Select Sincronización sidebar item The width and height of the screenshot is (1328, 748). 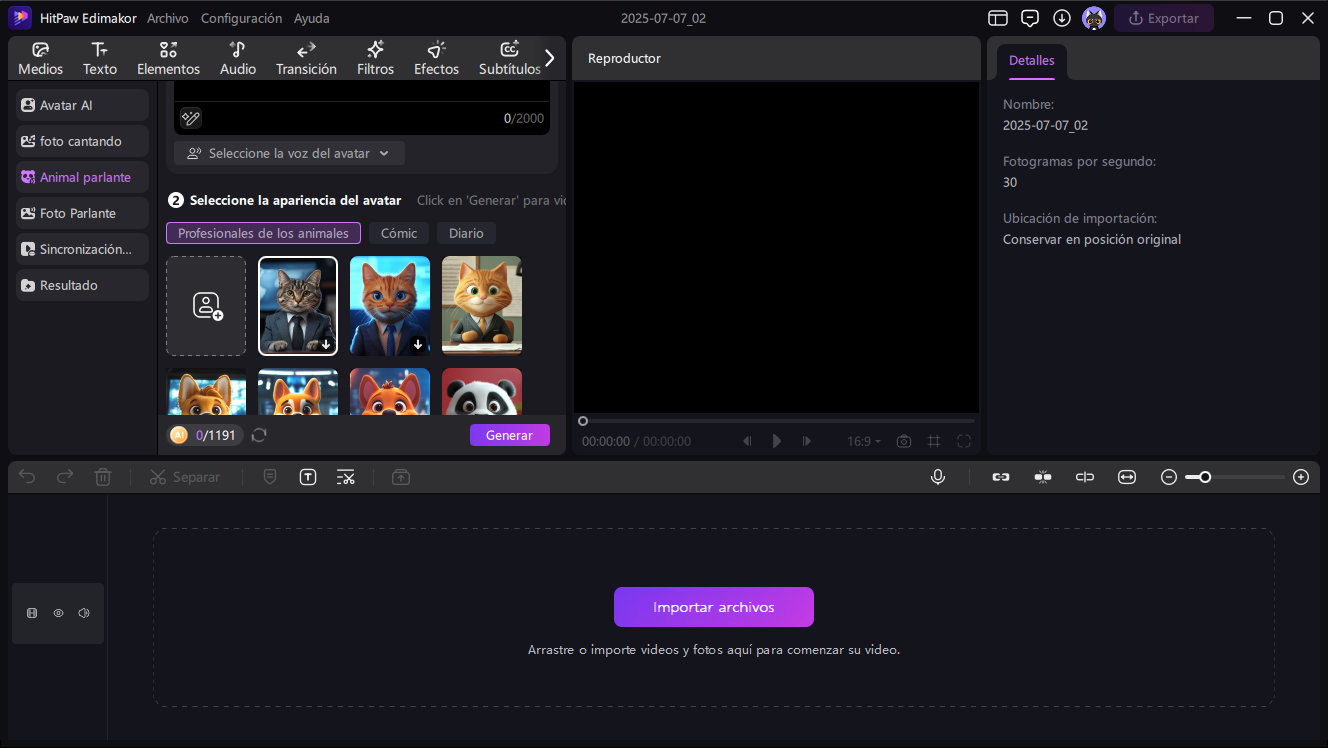click(x=82, y=249)
